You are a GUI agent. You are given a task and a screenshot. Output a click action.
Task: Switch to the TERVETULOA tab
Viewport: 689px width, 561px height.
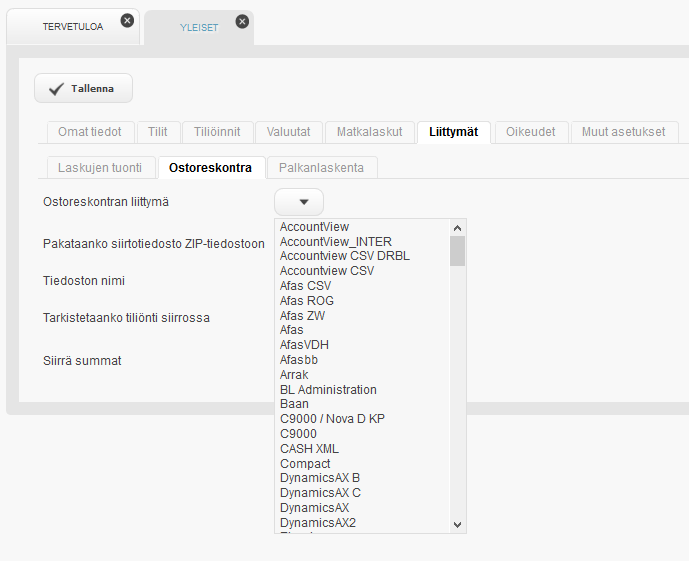coord(72,27)
